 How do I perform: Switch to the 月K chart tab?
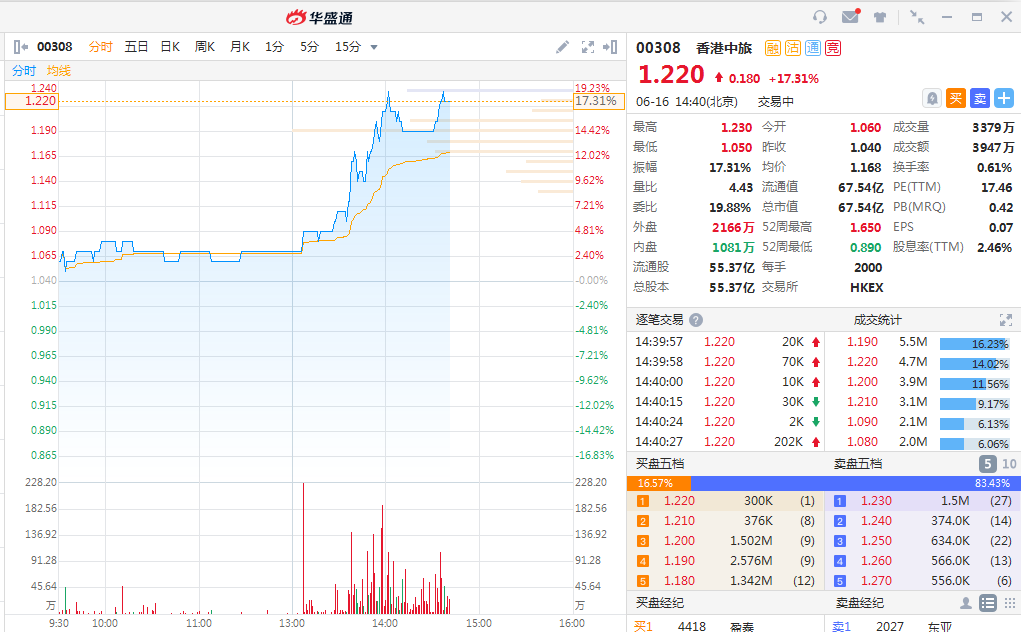tap(240, 47)
